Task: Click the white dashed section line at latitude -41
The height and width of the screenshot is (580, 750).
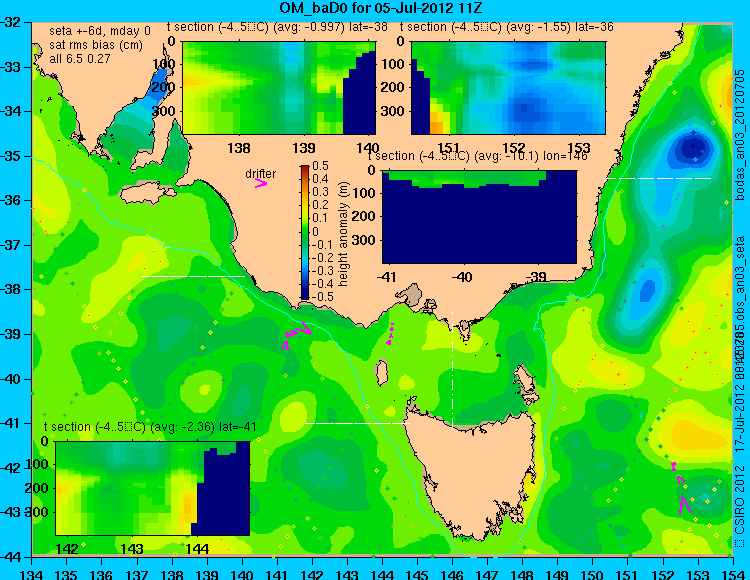Action: [357, 423]
